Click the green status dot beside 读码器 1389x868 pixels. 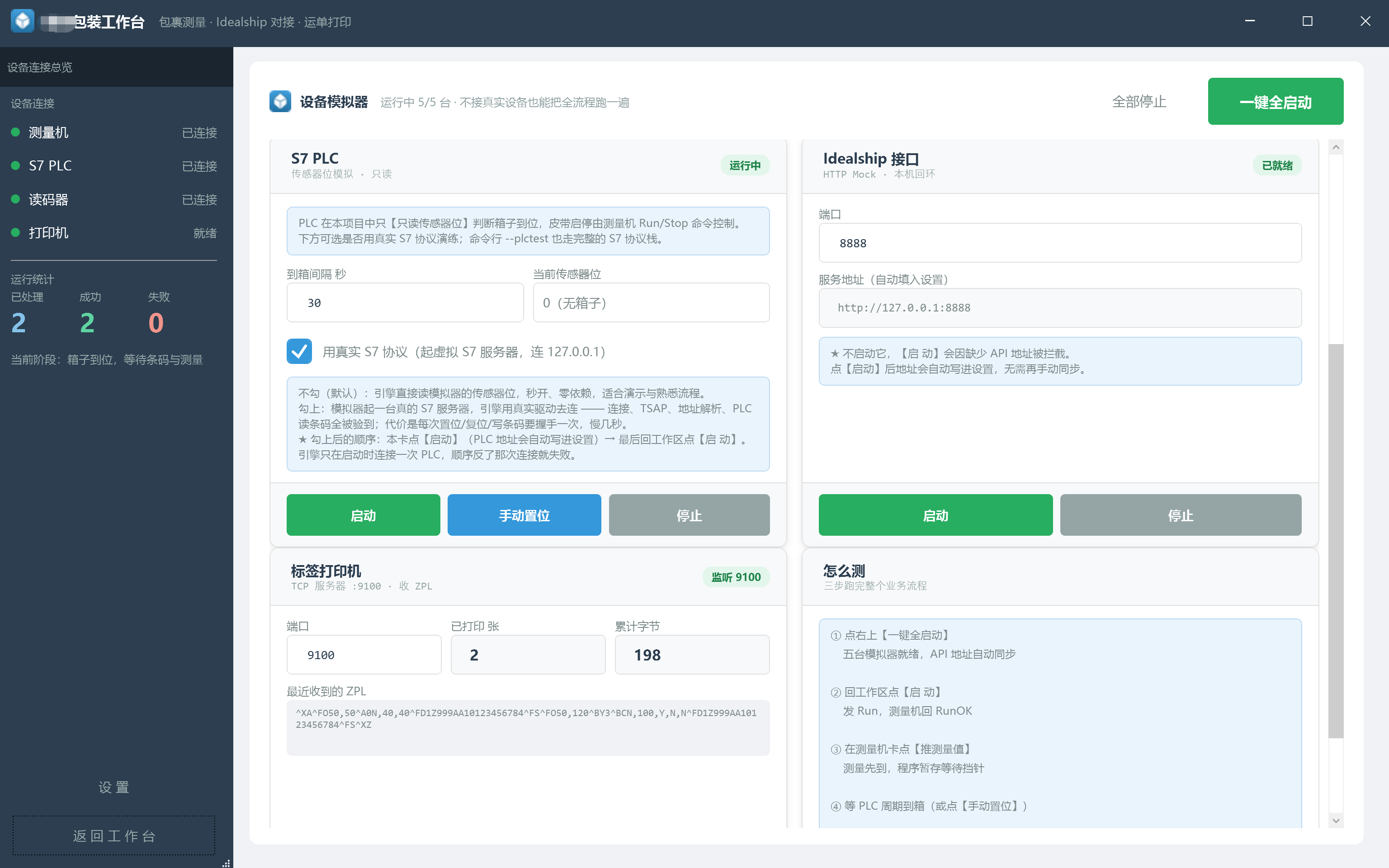(x=16, y=199)
